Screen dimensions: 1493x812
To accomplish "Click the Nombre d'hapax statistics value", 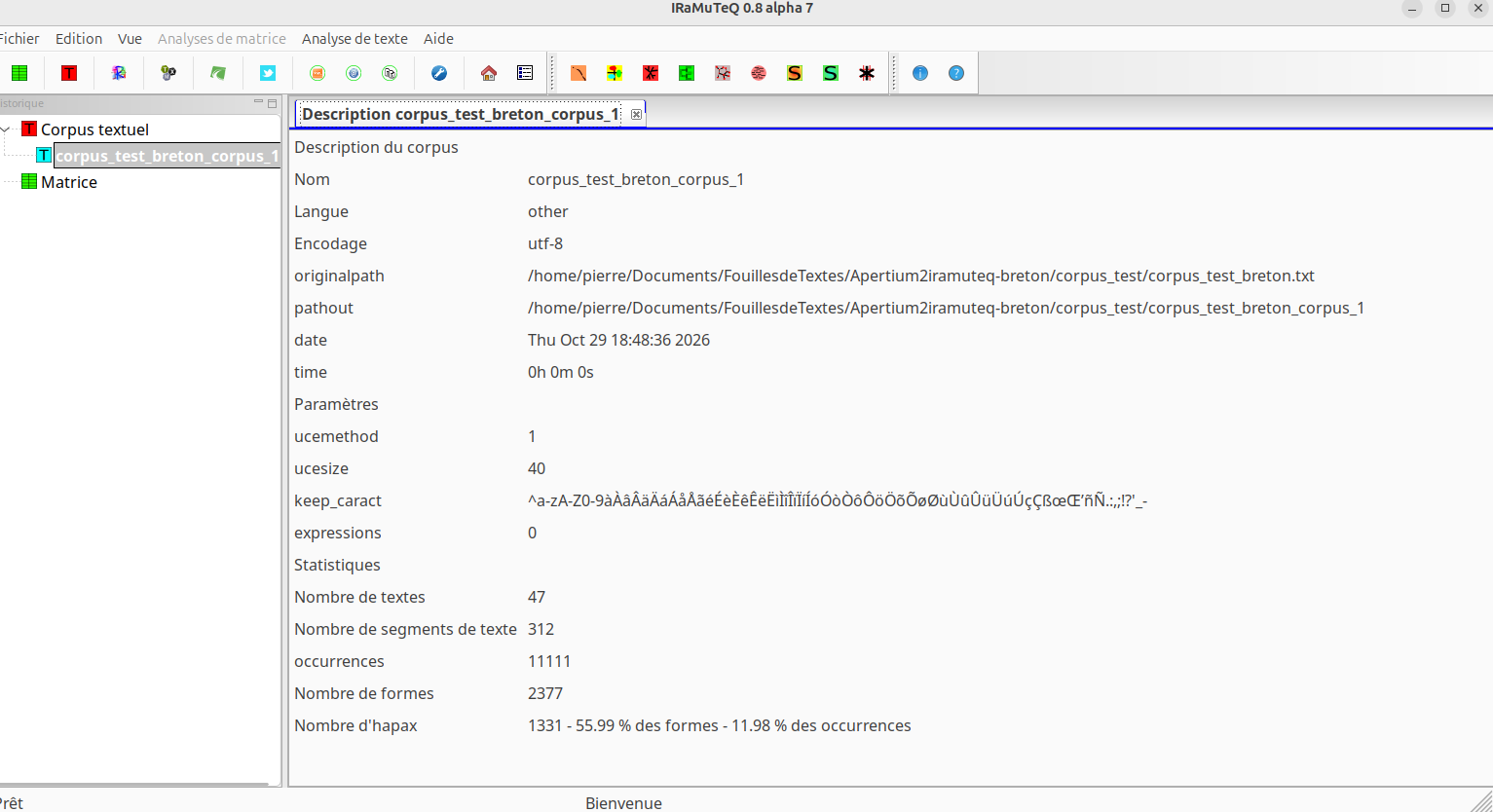I will pyautogui.click(x=720, y=725).
